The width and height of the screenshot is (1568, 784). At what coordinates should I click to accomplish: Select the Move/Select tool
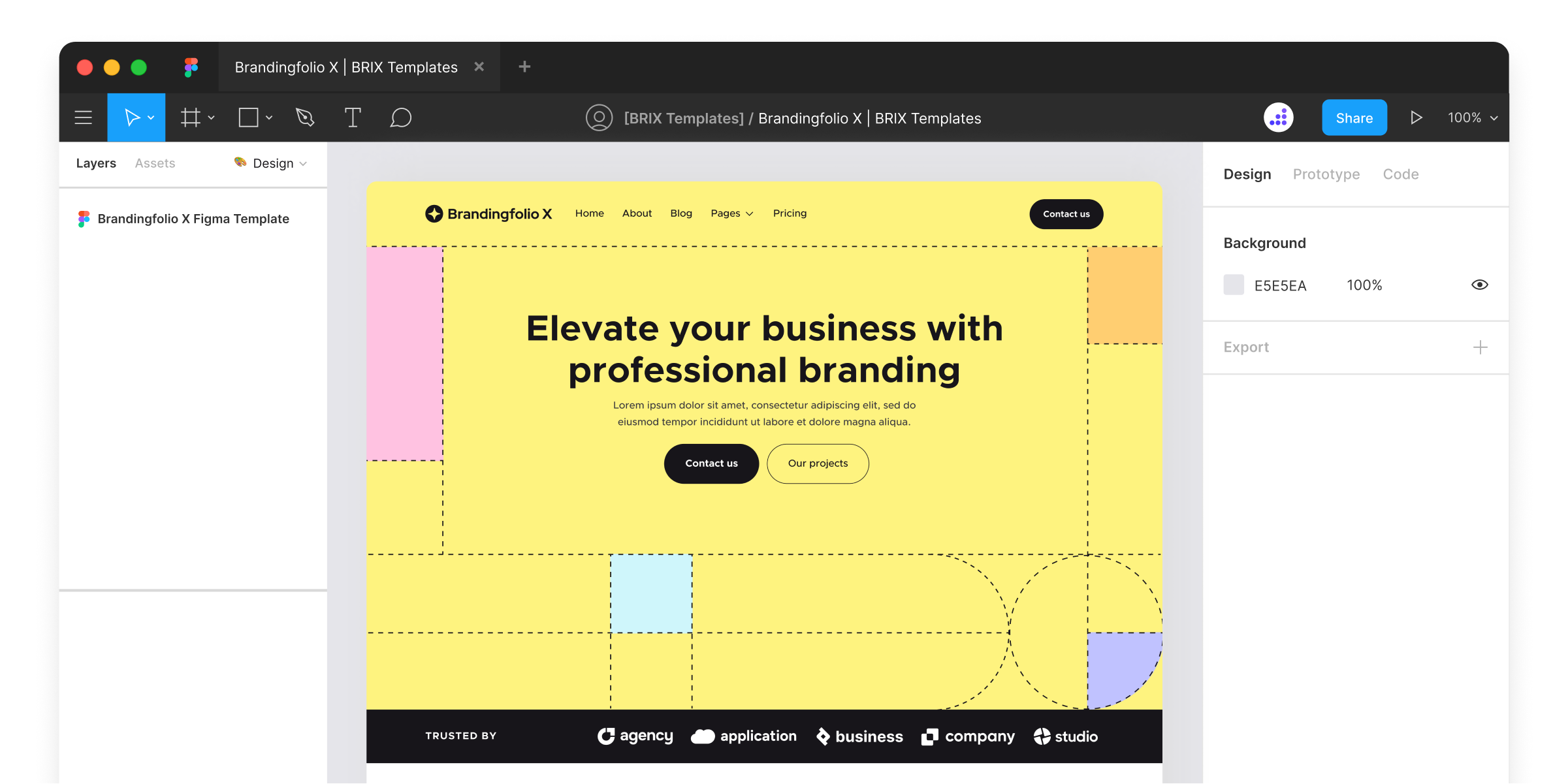click(x=133, y=117)
